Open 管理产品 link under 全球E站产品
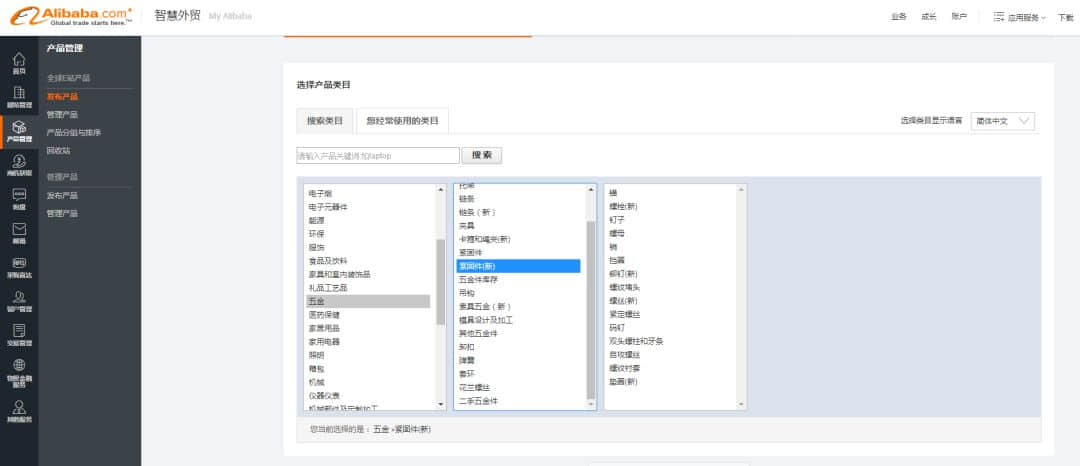The image size is (1080, 466). point(61,115)
